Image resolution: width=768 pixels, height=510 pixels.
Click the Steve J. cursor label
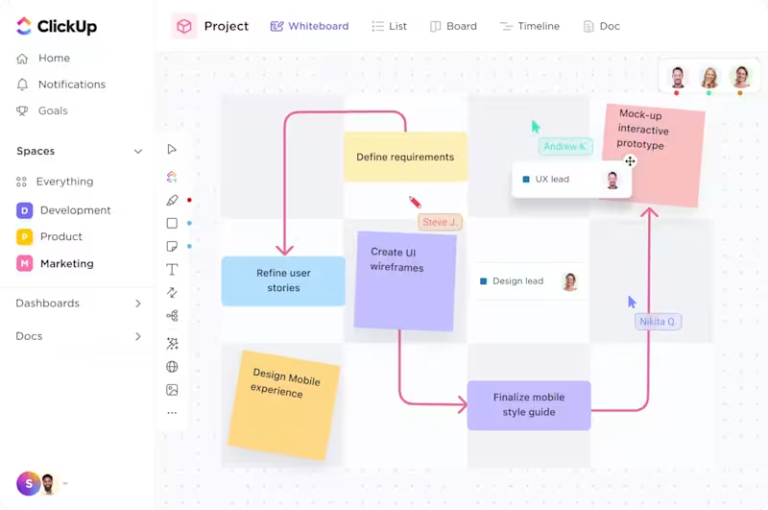click(x=440, y=222)
